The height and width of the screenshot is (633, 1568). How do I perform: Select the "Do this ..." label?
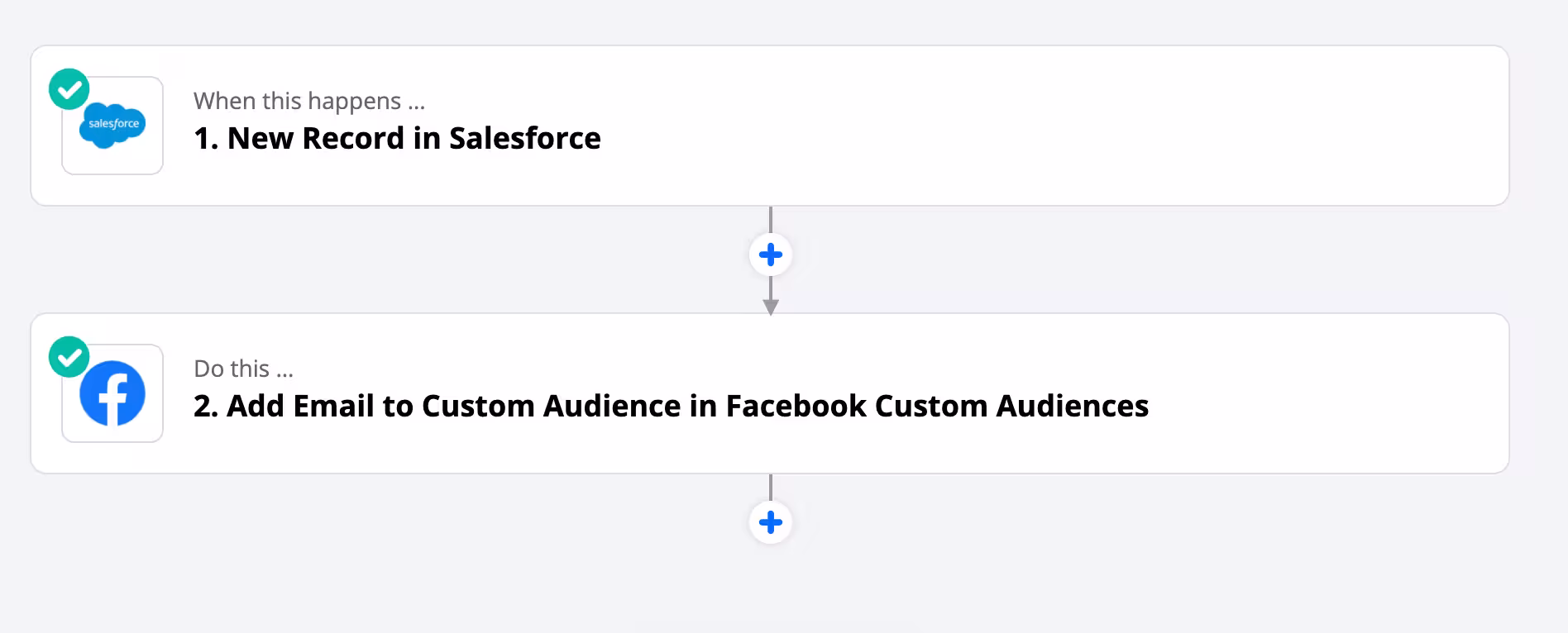pyautogui.click(x=243, y=369)
